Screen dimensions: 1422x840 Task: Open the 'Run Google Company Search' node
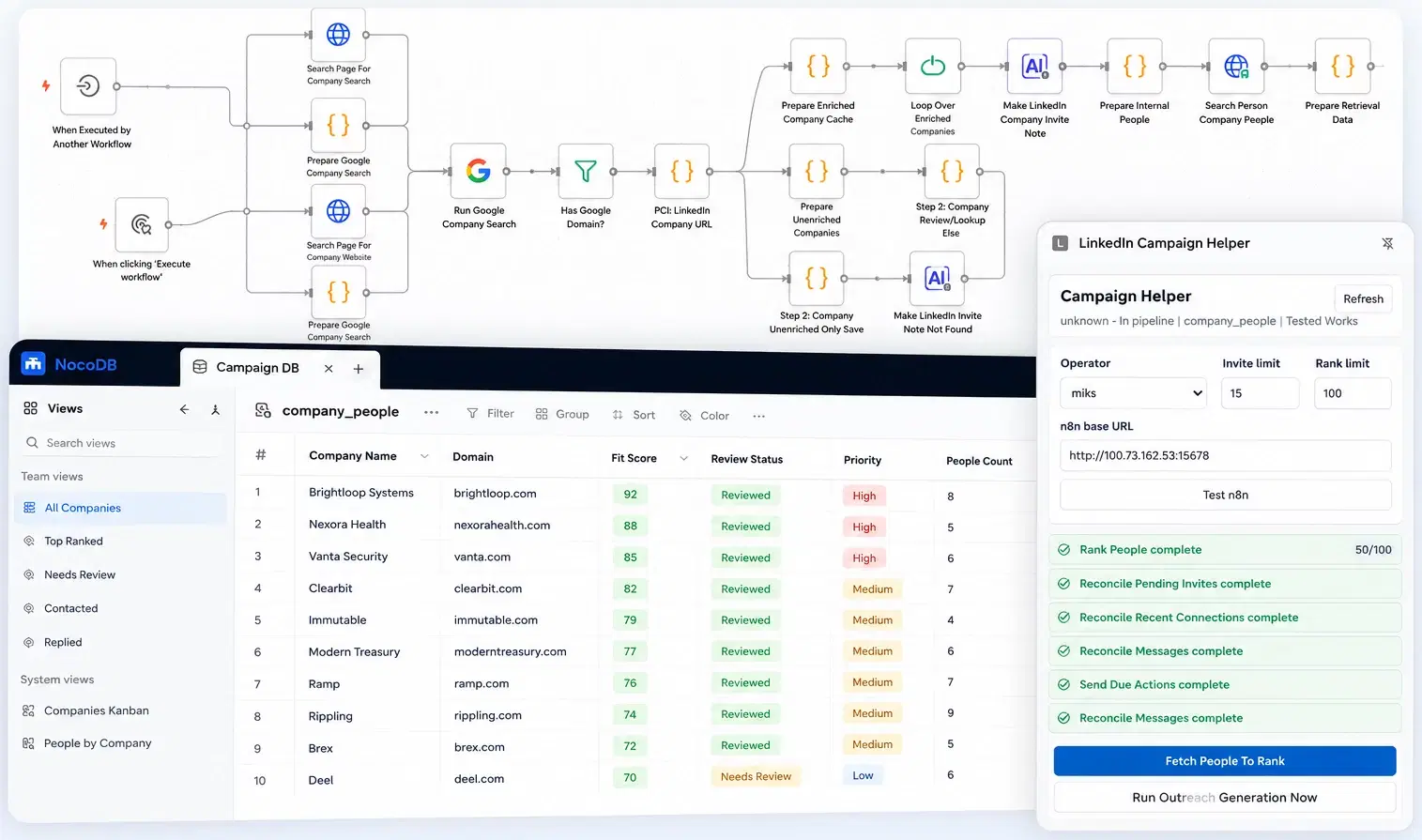[x=479, y=171]
